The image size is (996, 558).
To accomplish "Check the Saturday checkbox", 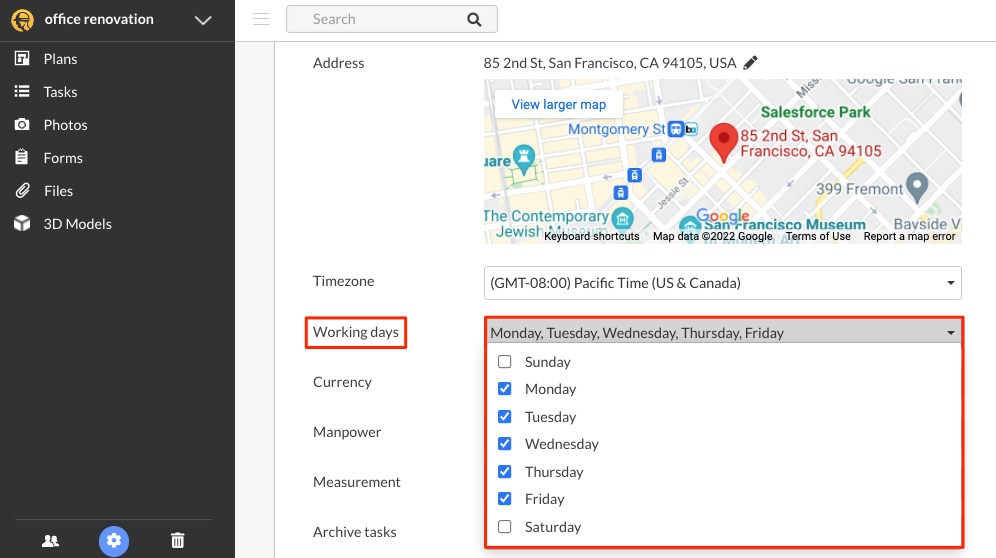I will click(505, 527).
